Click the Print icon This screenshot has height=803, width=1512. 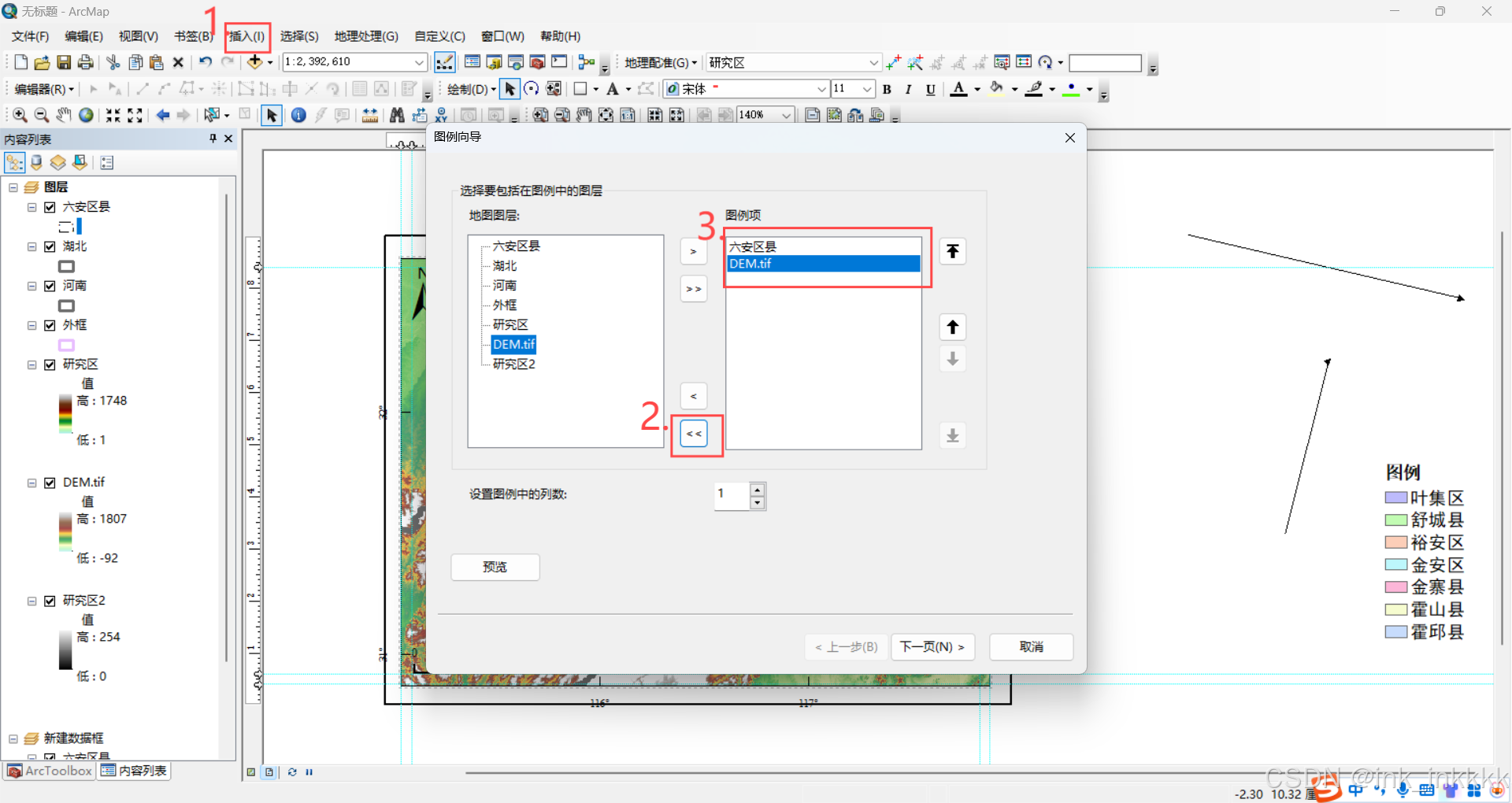coord(85,62)
